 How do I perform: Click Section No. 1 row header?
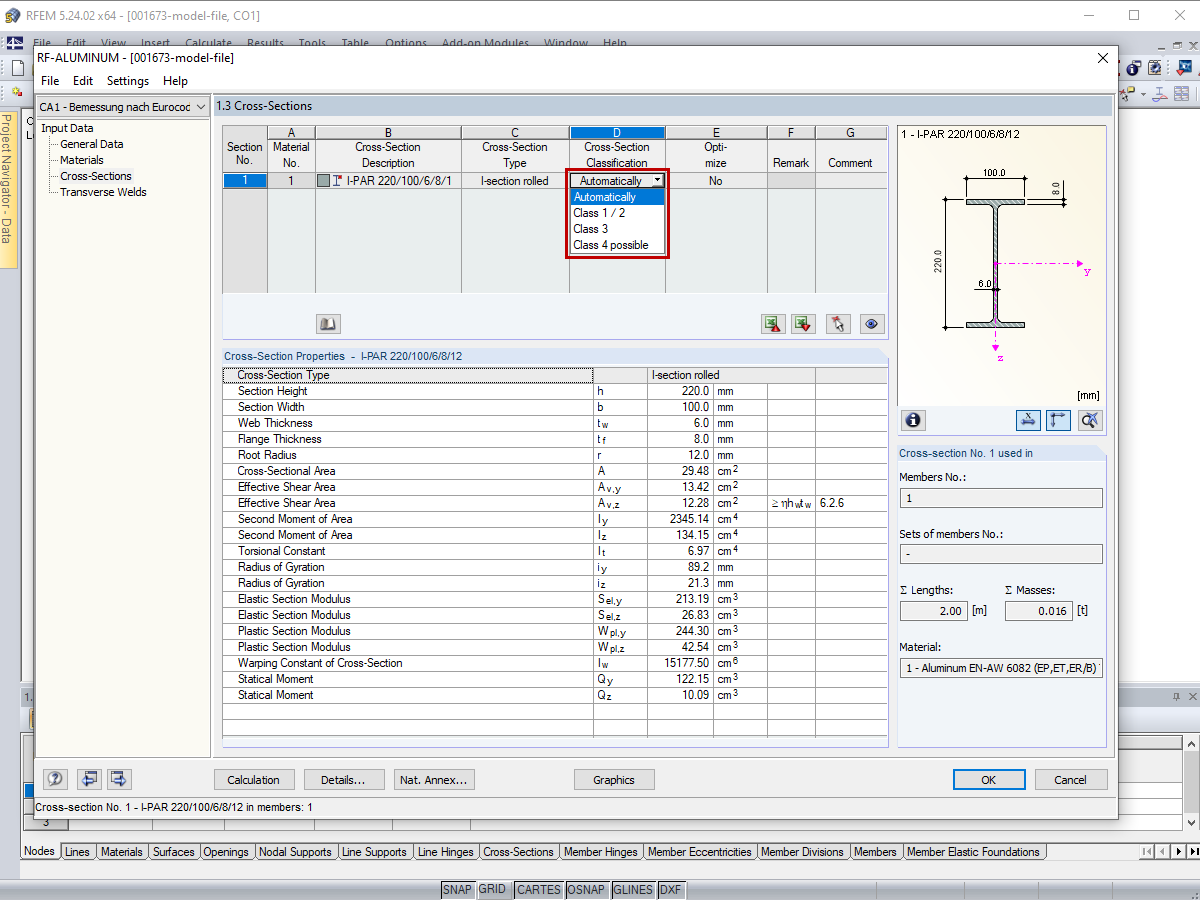pos(244,181)
